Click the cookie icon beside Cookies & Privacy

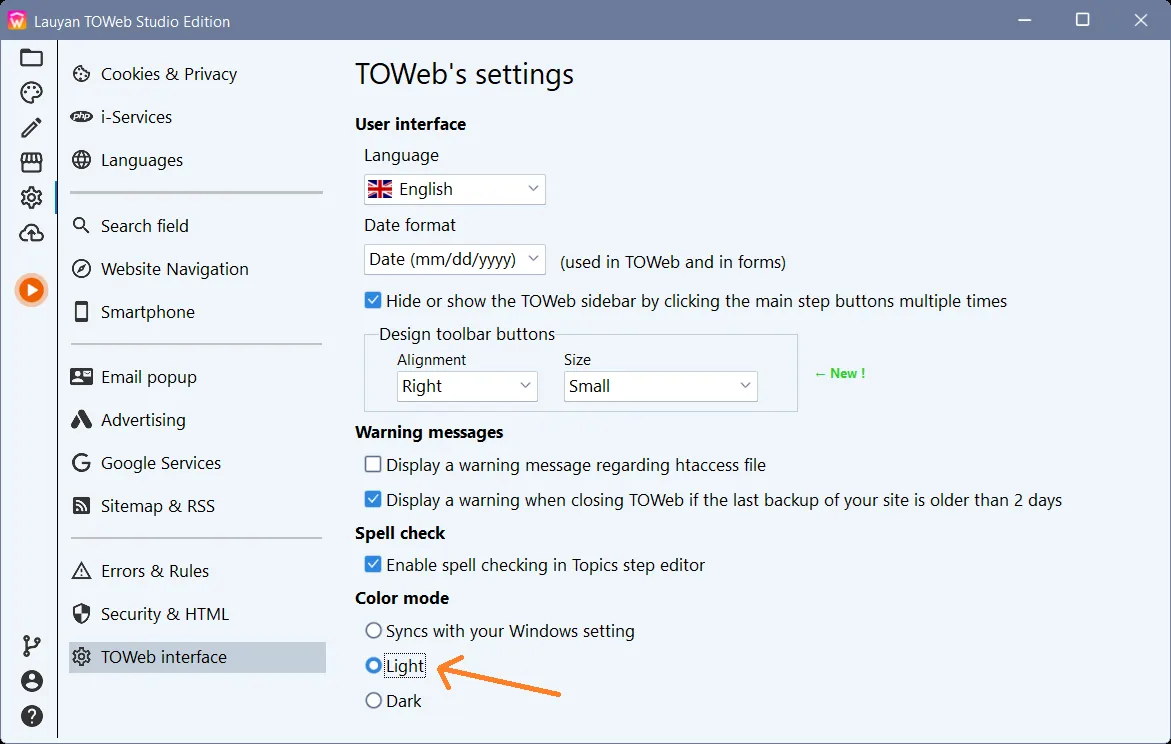pyautogui.click(x=81, y=74)
